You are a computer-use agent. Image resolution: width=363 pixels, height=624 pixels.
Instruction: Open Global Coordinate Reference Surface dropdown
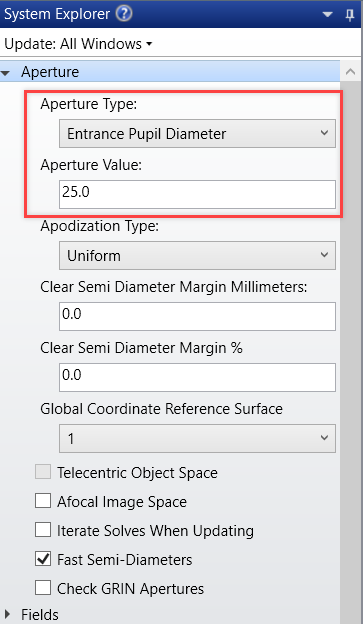click(197, 439)
